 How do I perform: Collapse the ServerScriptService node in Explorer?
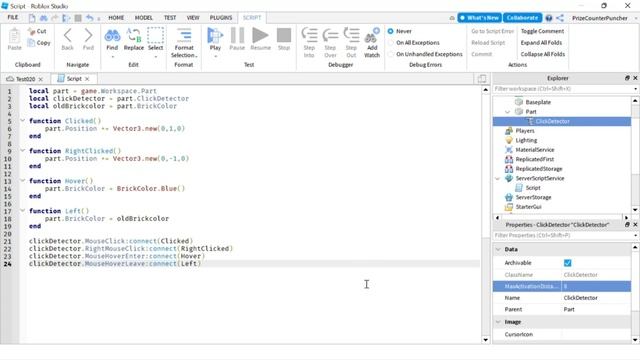pyautogui.click(x=498, y=178)
